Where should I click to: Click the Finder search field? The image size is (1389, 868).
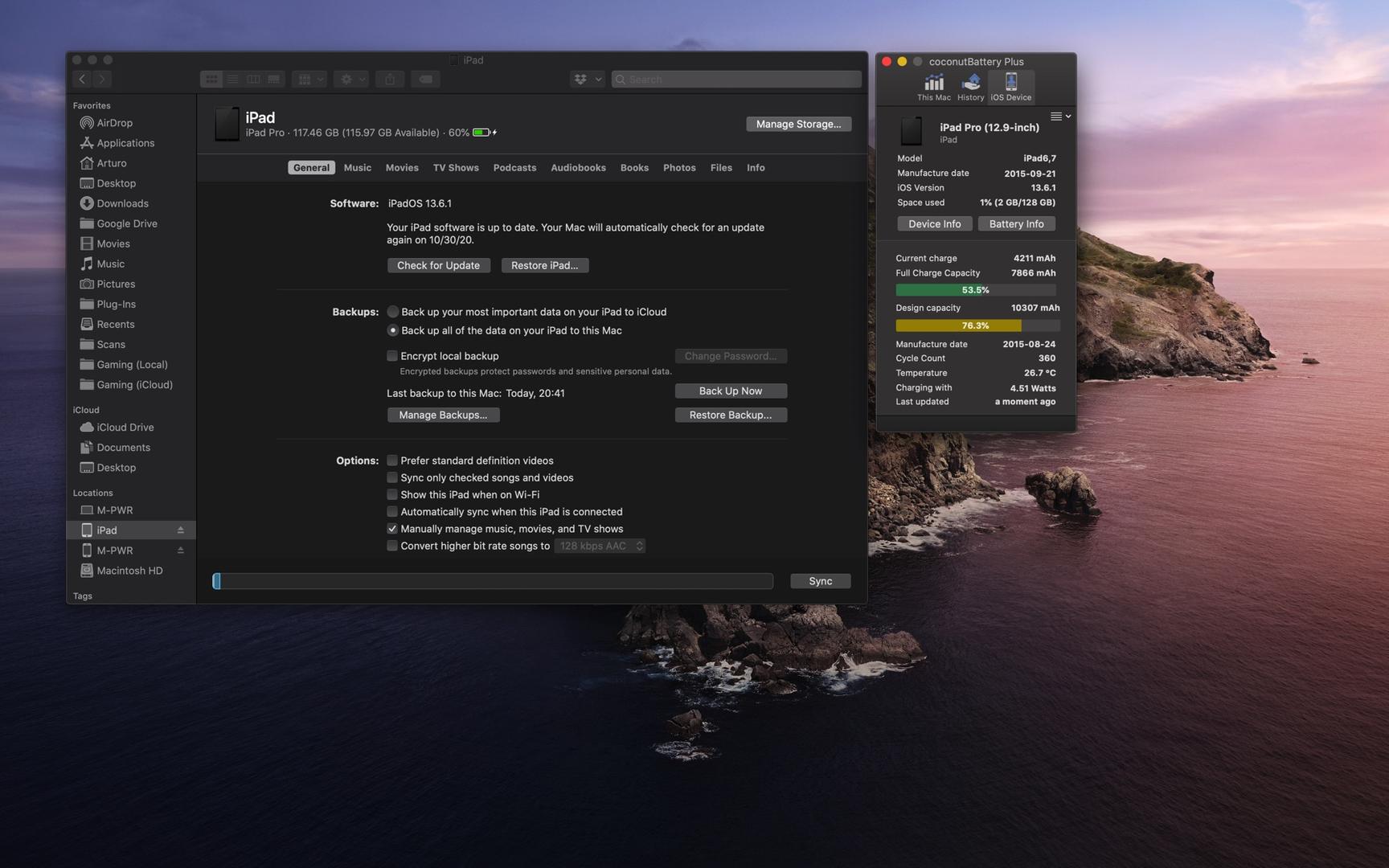[736, 79]
